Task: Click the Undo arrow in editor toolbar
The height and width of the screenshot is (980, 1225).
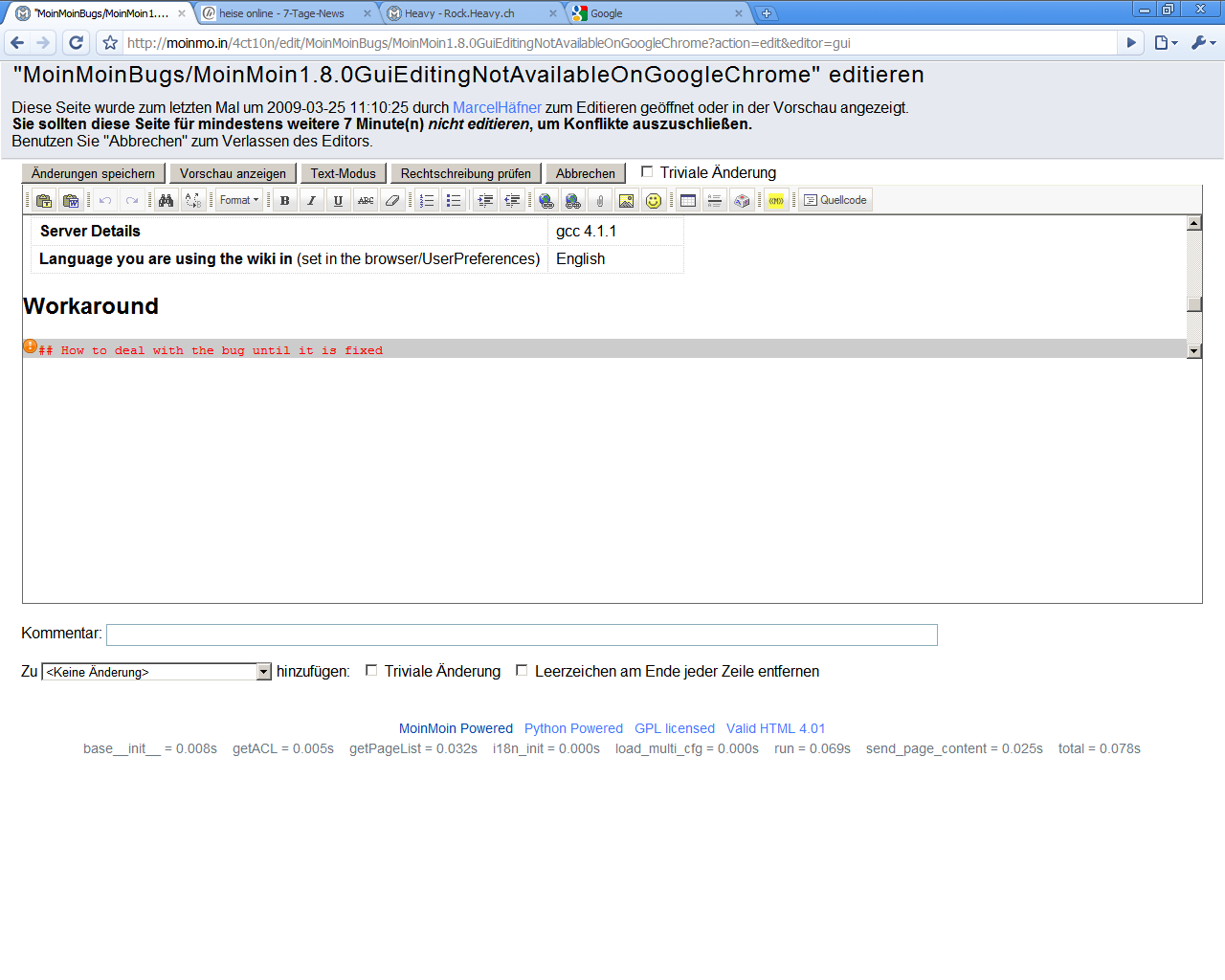Action: click(x=105, y=200)
